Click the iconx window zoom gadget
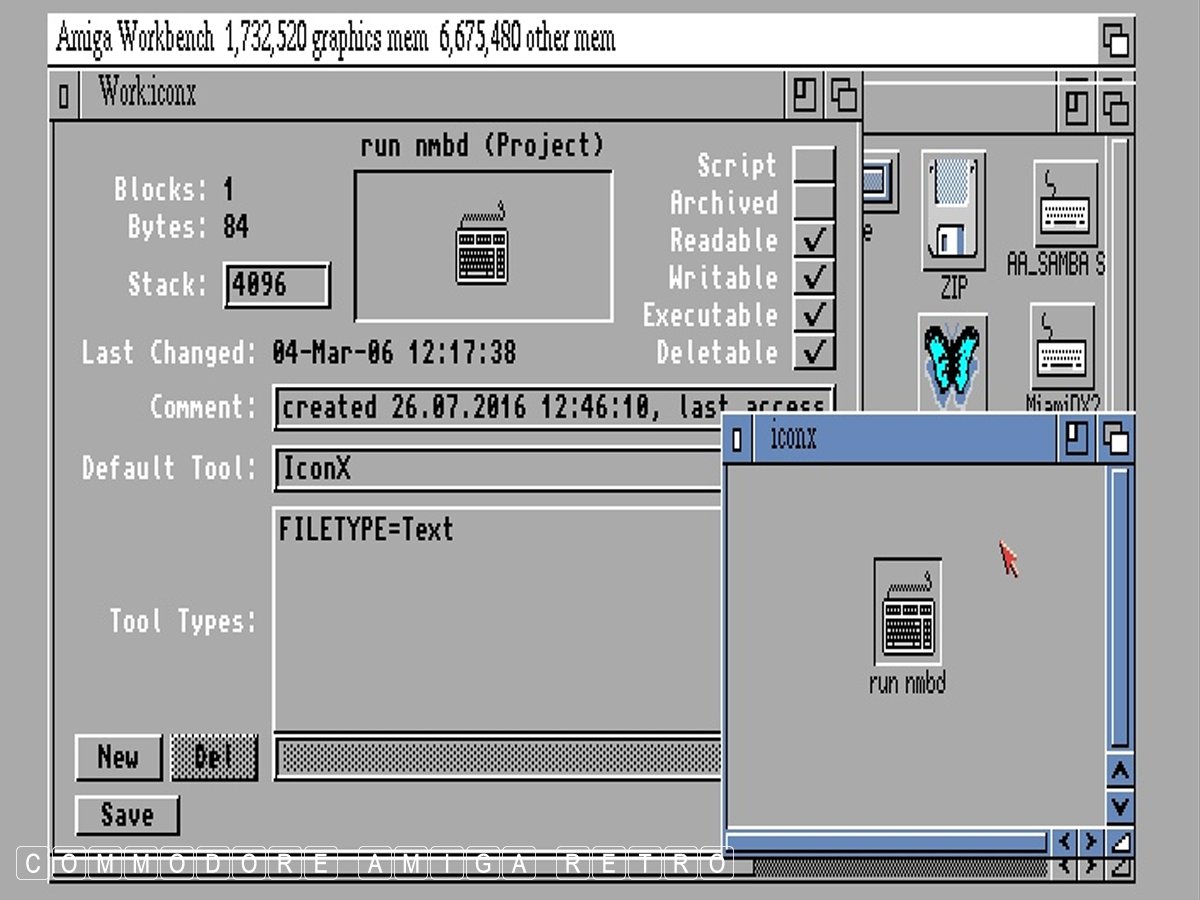The image size is (1200, 900). [1077, 439]
